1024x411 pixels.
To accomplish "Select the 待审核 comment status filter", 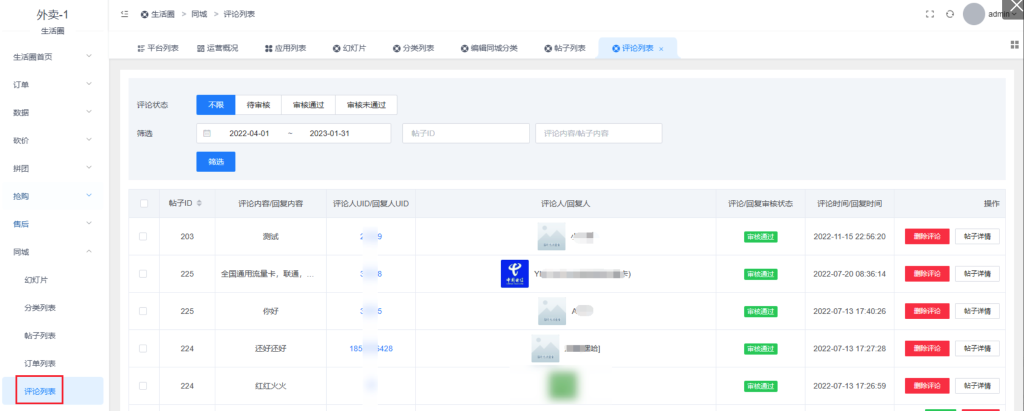I will 258,105.
